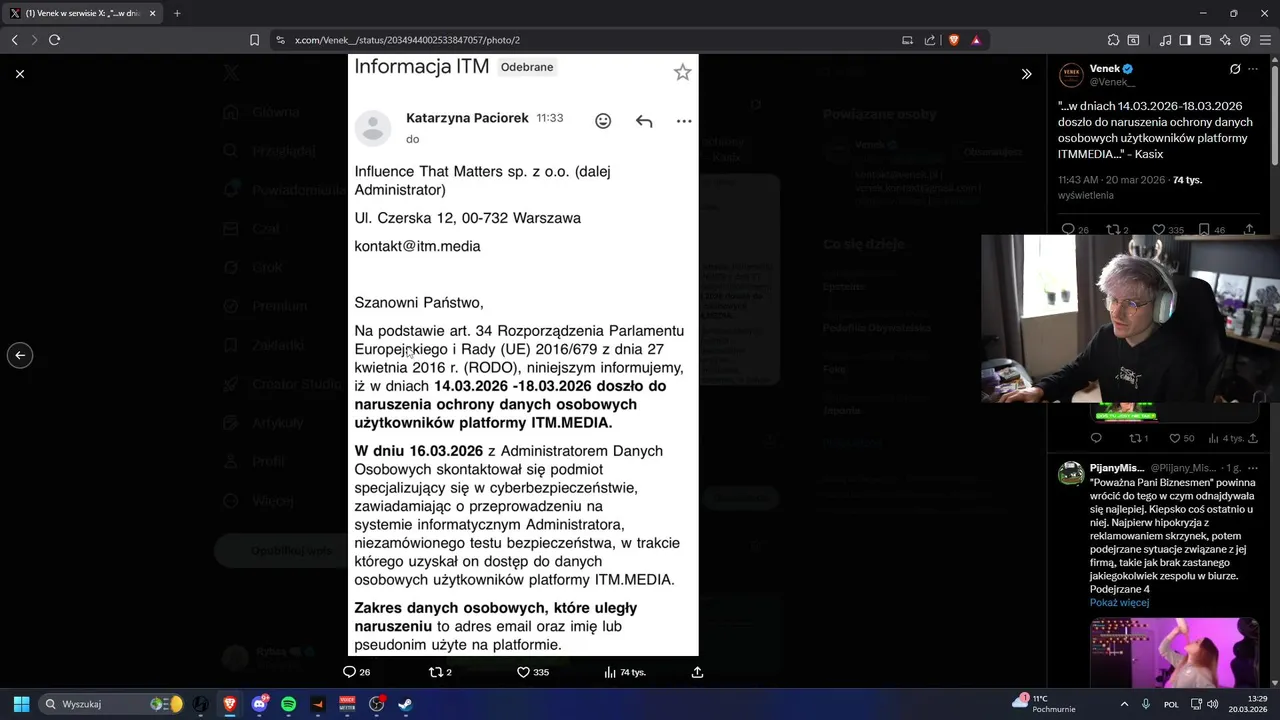1280x720 pixels.
Task: Open Discord from the taskbar
Action: tap(260, 704)
